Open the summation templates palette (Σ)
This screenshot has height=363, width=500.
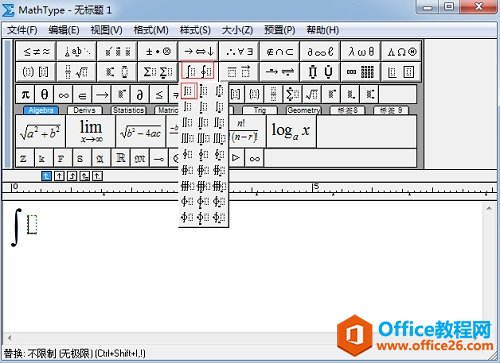158,71
